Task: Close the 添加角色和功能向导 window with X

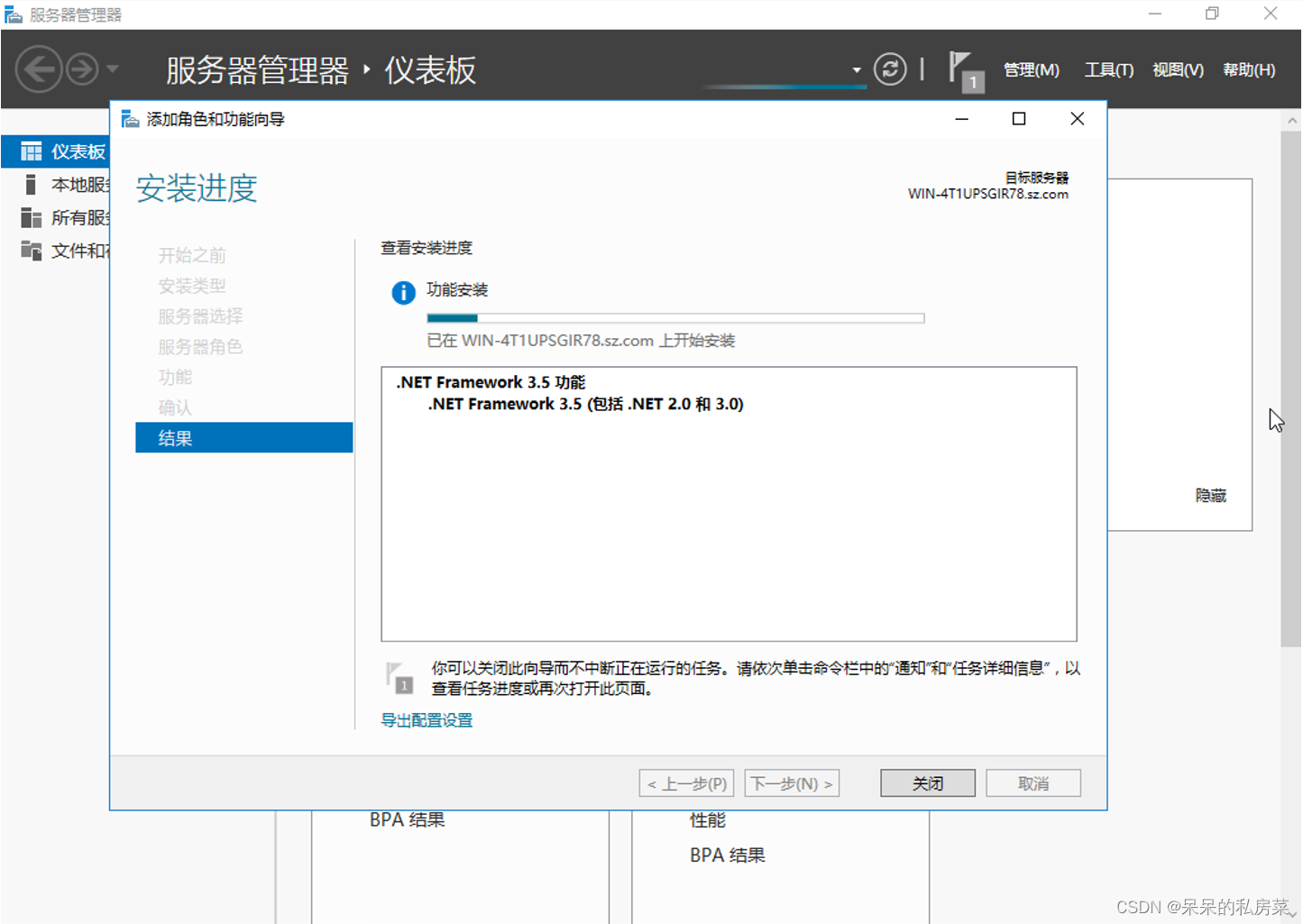Action: coord(1077,119)
